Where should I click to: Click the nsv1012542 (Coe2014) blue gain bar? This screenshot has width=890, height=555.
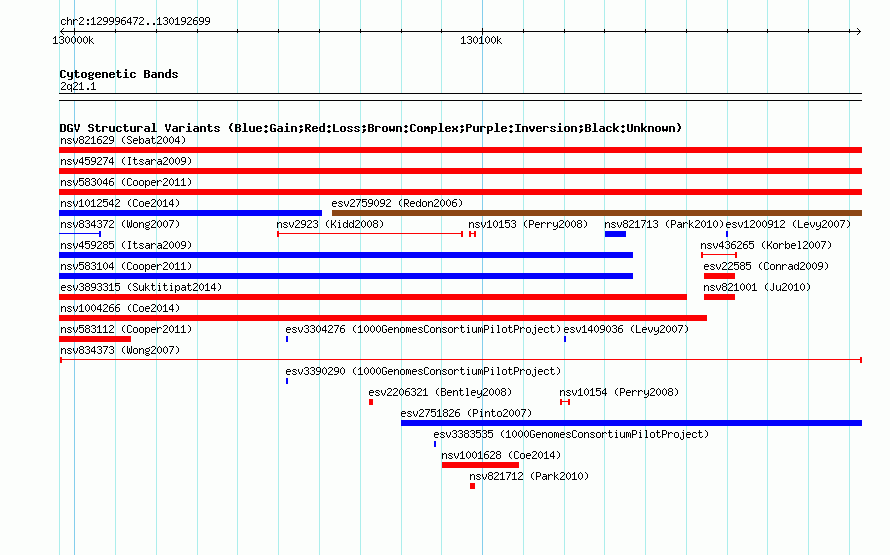[190, 213]
